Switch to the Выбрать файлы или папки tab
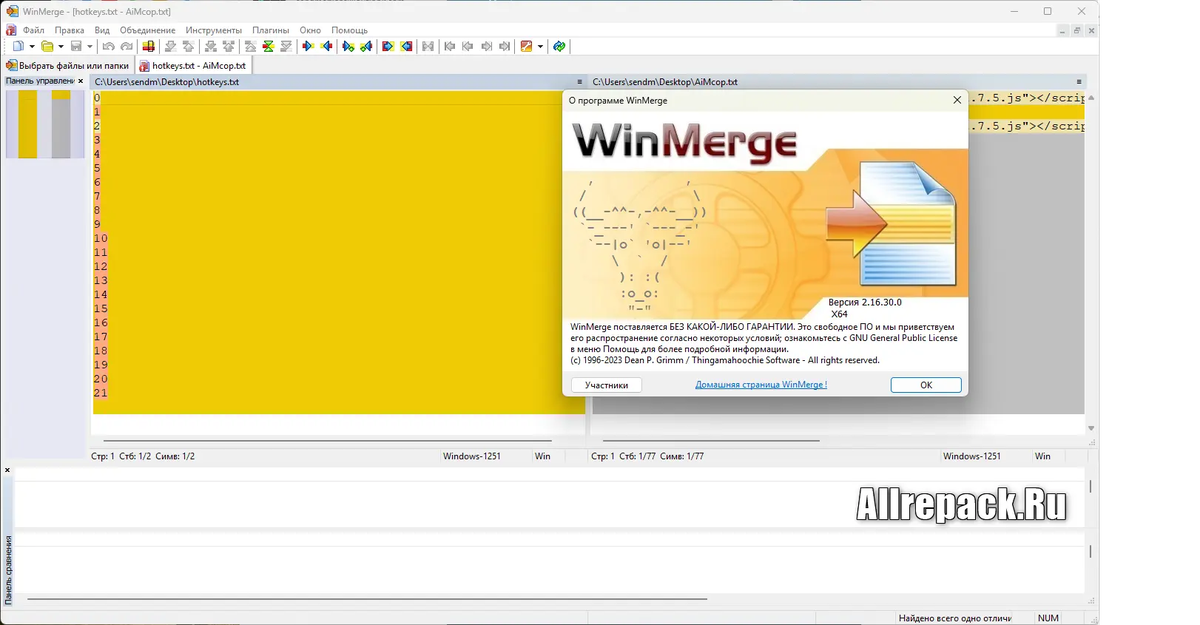Image resolution: width=1200 pixels, height=625 pixels. pyautogui.click(x=67, y=65)
